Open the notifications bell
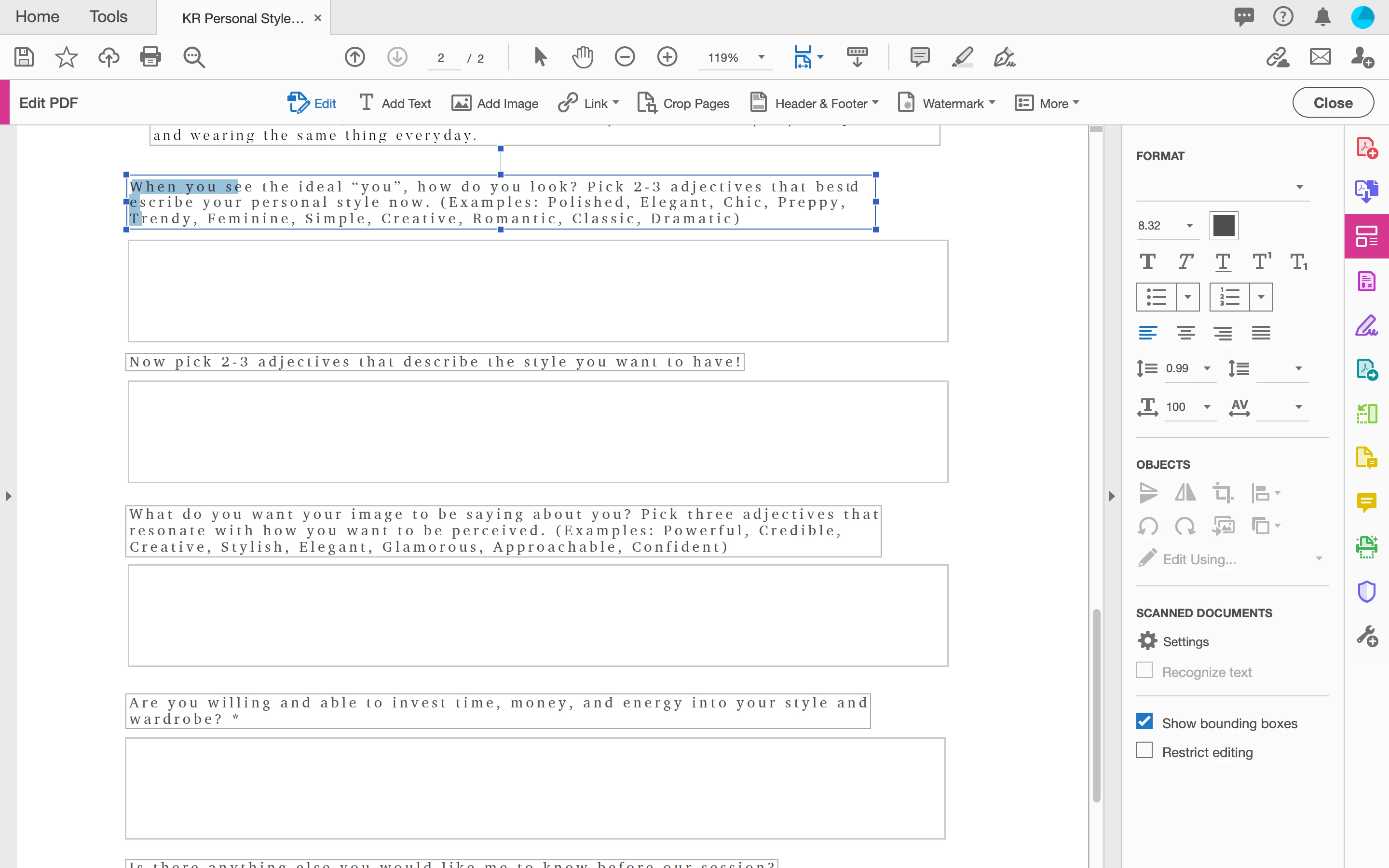The image size is (1389, 868). click(x=1322, y=17)
